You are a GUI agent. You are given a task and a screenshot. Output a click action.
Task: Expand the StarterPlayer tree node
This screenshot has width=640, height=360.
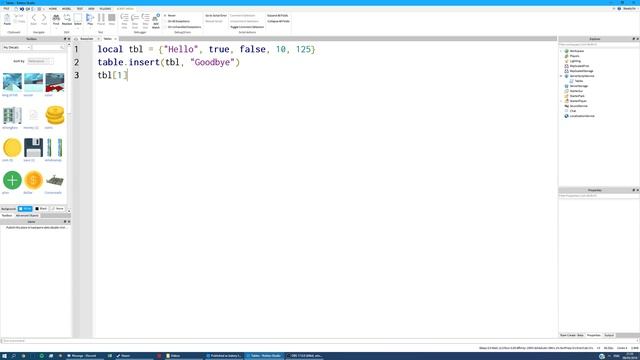(561, 101)
